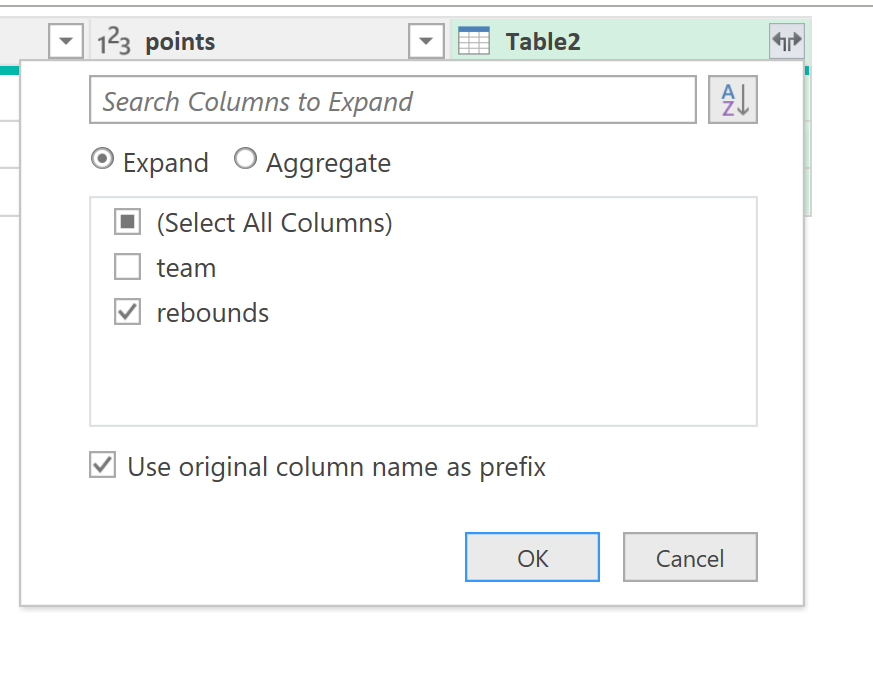Click the table icon beside Table2 header

[475, 41]
